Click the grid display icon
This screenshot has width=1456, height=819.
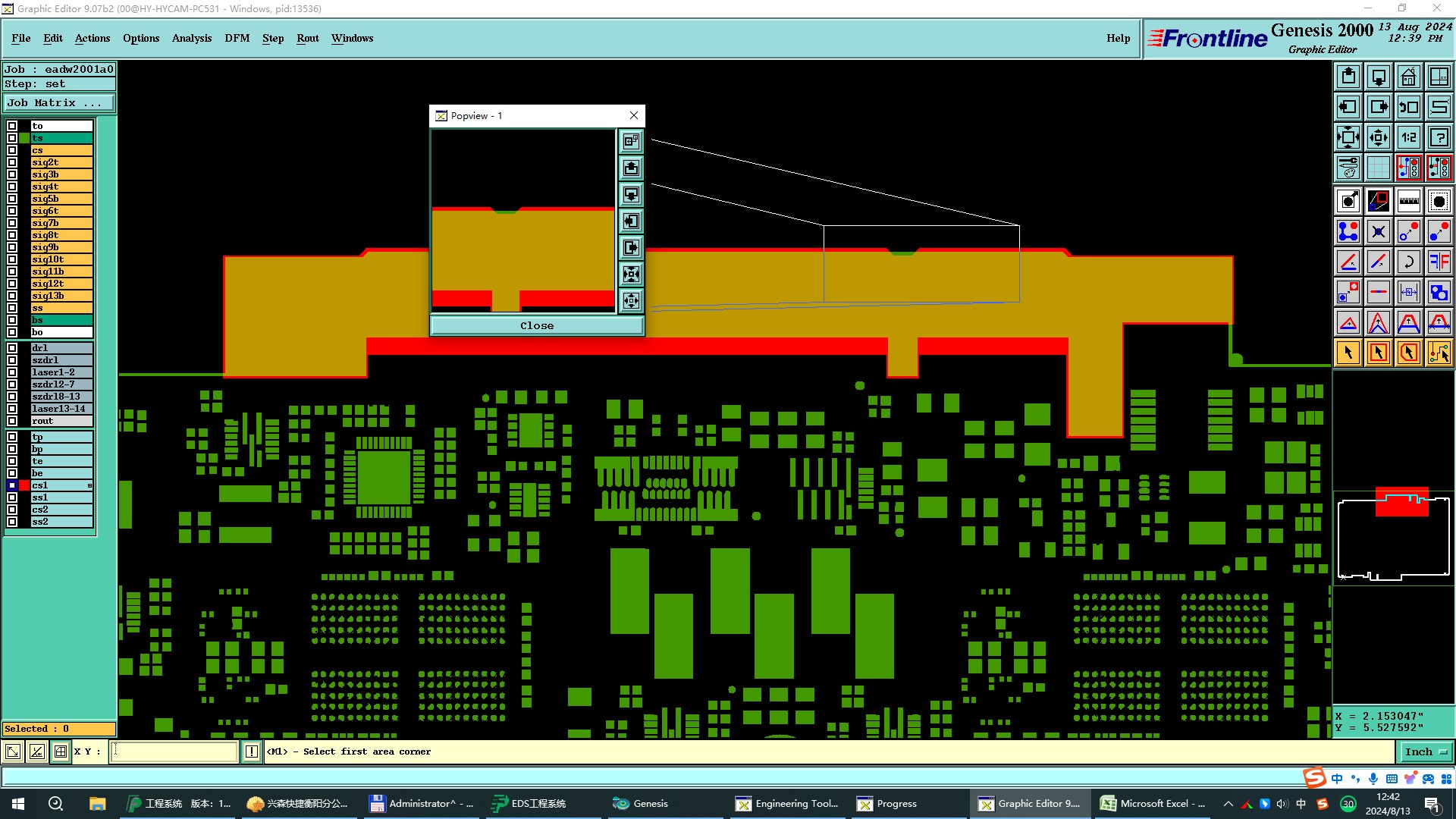coord(1378,168)
